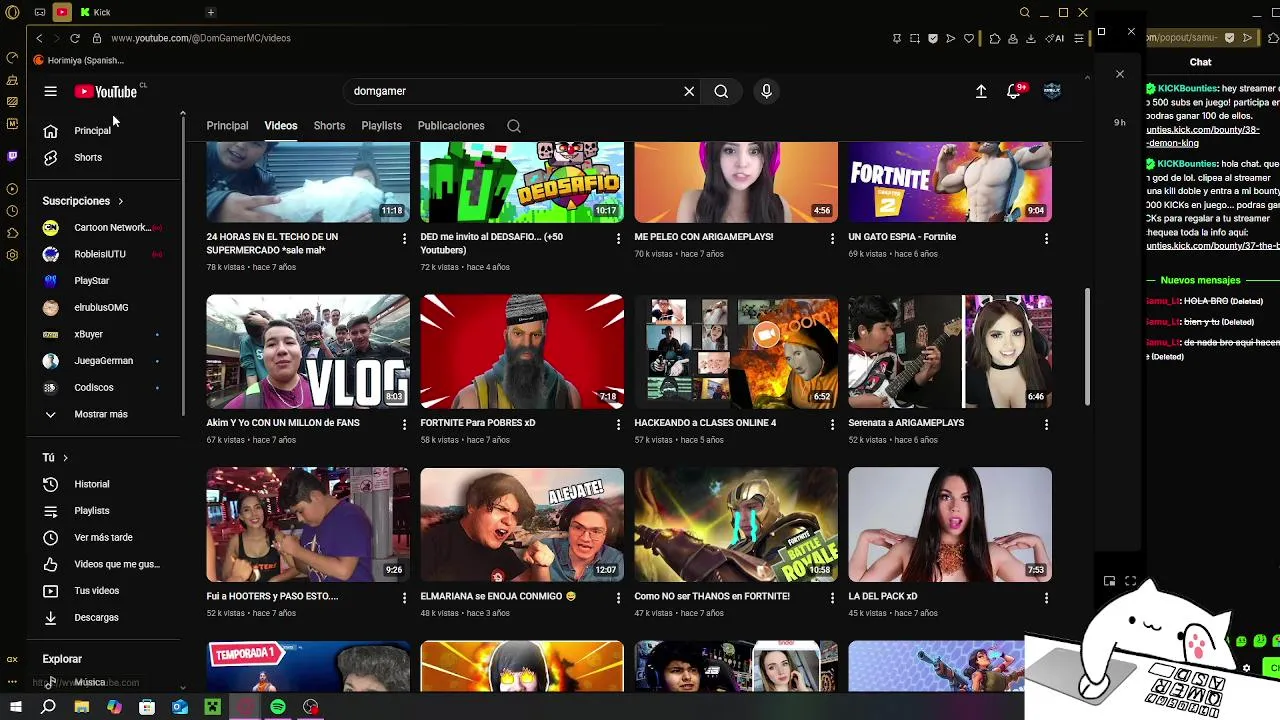Image resolution: width=1280 pixels, height=720 pixels.
Task: Open Horimiya bookmark in bookmarks bar
Action: click(80, 60)
